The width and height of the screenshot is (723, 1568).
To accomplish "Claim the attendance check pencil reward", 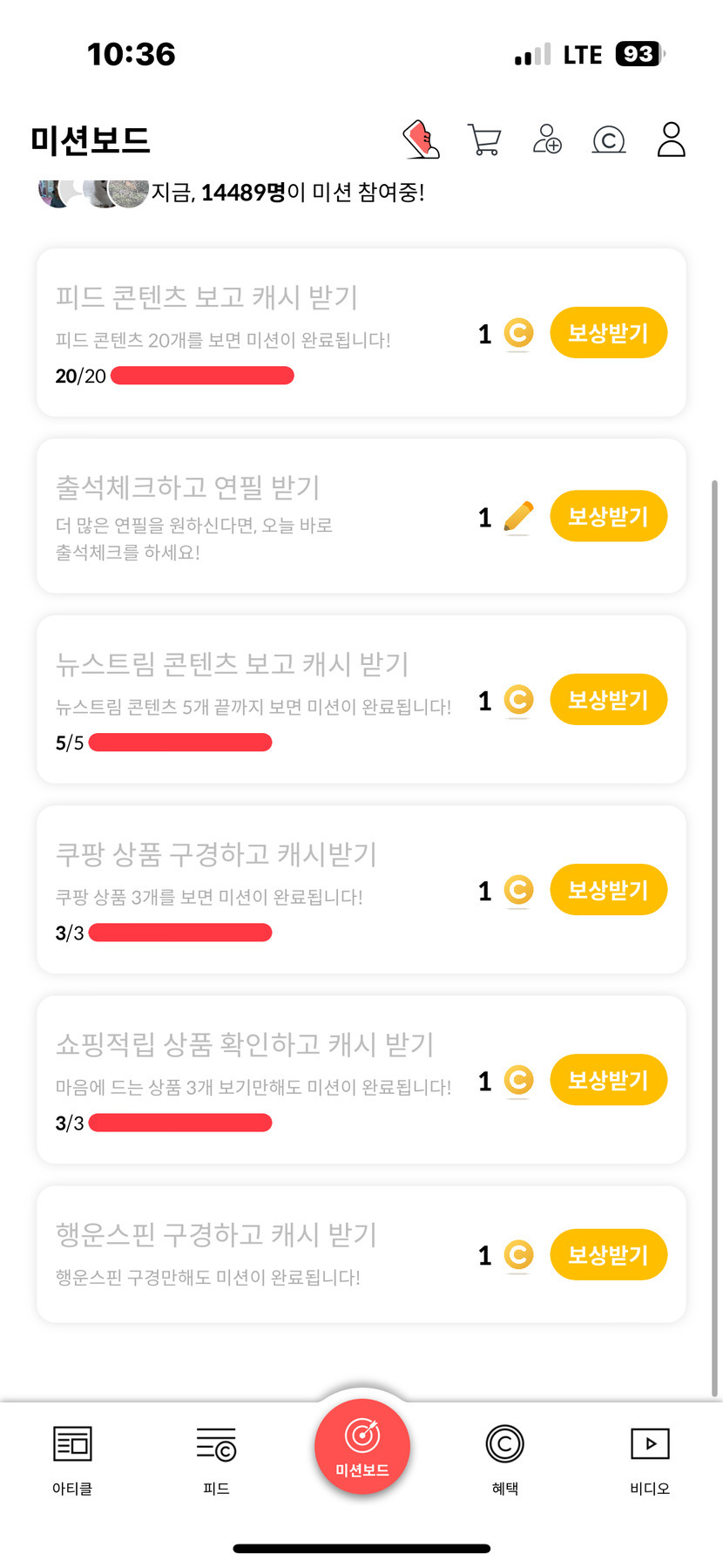I will (x=608, y=516).
